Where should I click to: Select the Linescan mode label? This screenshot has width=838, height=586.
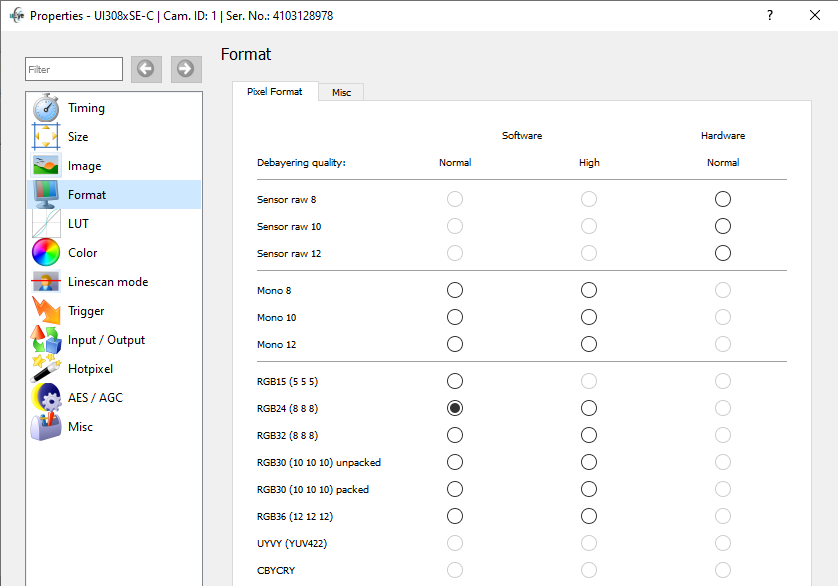[x=108, y=282]
